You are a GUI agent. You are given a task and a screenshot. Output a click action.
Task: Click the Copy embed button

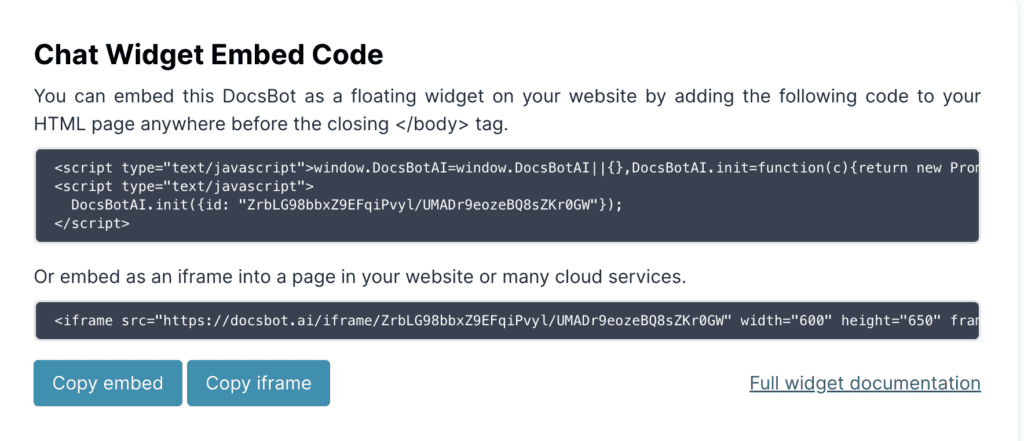pyautogui.click(x=108, y=383)
